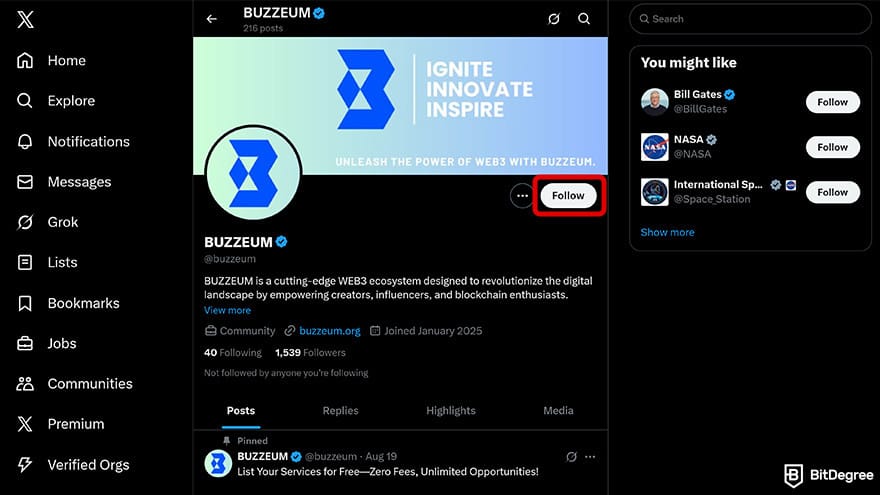Open profile more options menu
Image resolution: width=880 pixels, height=495 pixels.
521,196
